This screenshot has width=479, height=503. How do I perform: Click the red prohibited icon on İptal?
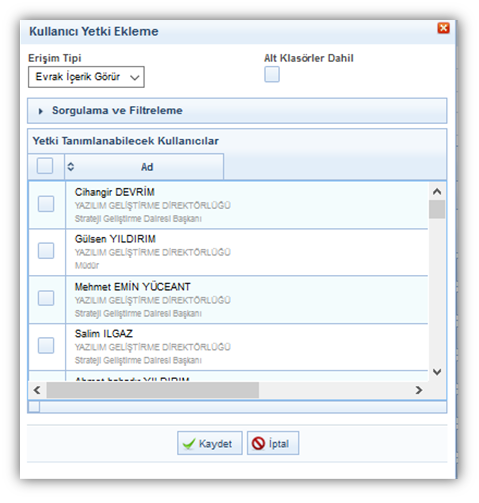pyautogui.click(x=258, y=443)
